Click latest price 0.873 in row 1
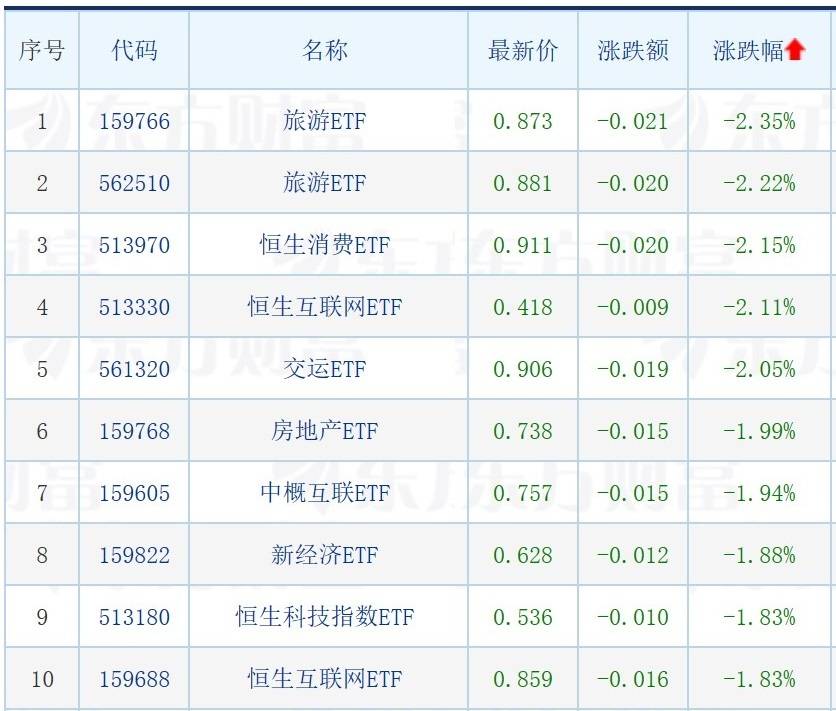This screenshot has width=836, height=711. click(x=522, y=122)
